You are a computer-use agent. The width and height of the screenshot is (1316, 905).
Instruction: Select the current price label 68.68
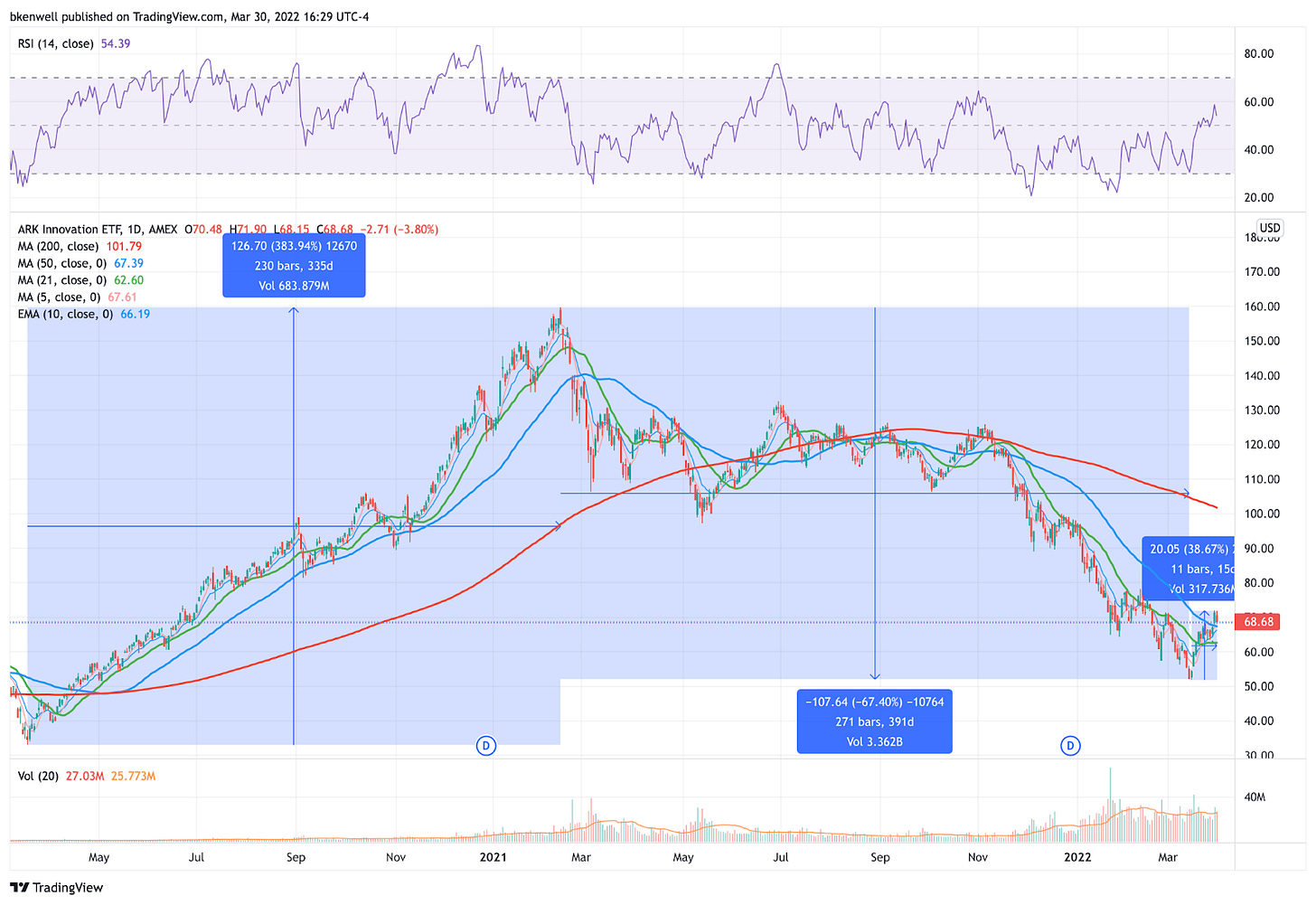[1258, 621]
